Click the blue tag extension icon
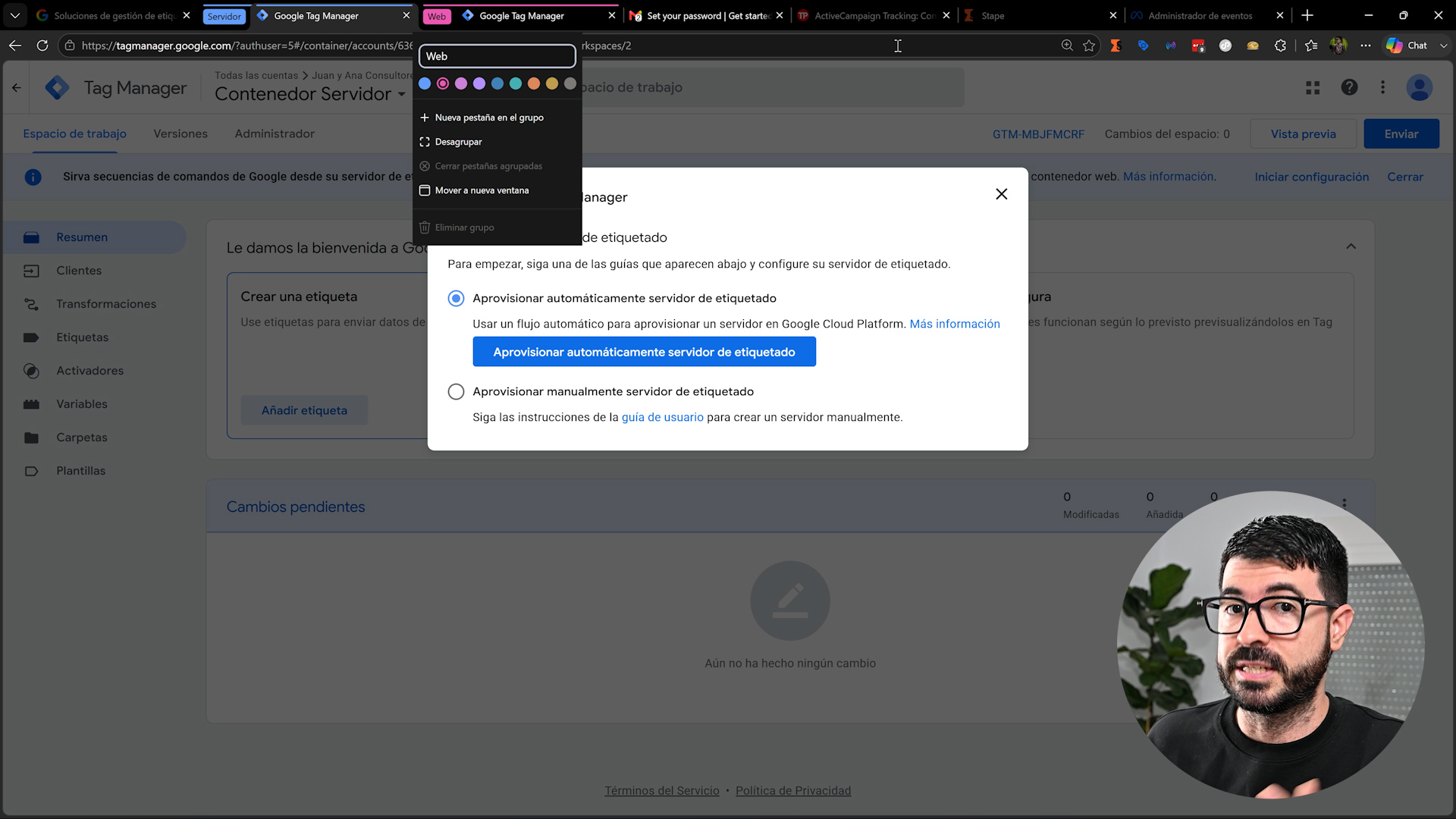The image size is (1456, 819). (x=1144, y=45)
